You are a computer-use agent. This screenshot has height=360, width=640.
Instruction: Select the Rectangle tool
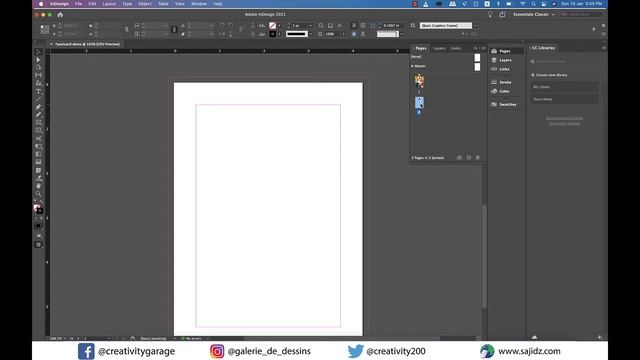pyautogui.click(x=38, y=130)
